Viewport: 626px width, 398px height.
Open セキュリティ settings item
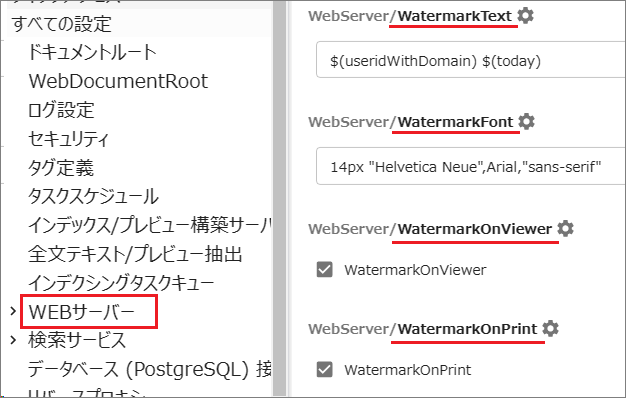point(68,139)
